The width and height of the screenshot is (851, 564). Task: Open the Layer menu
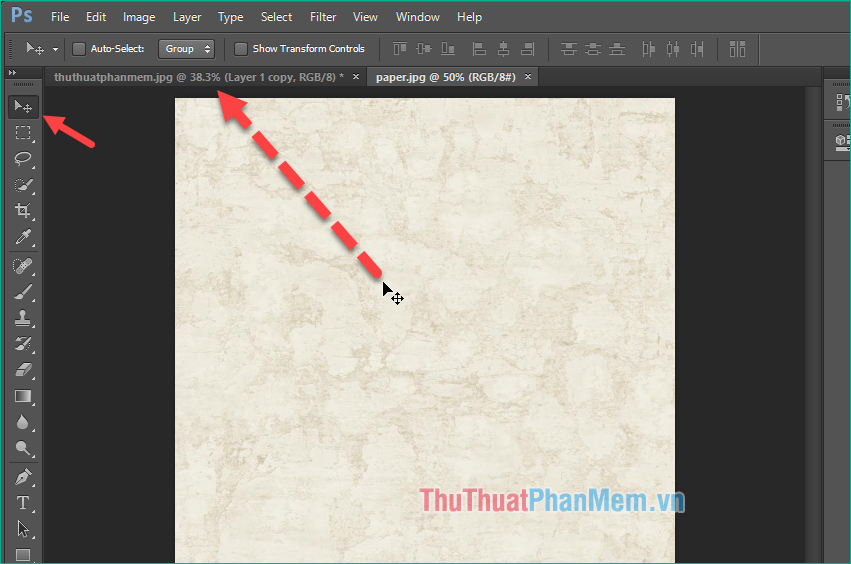[187, 17]
